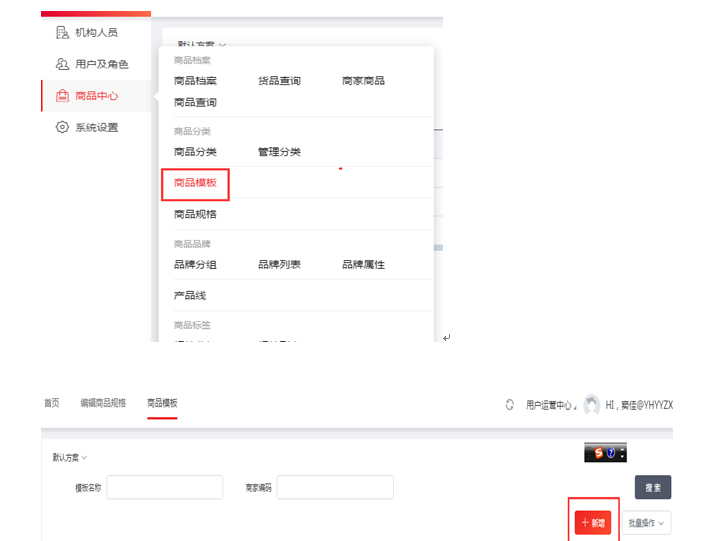Open 系统设置 in the sidebar
Image resolution: width=710 pixels, height=541 pixels.
(96, 127)
